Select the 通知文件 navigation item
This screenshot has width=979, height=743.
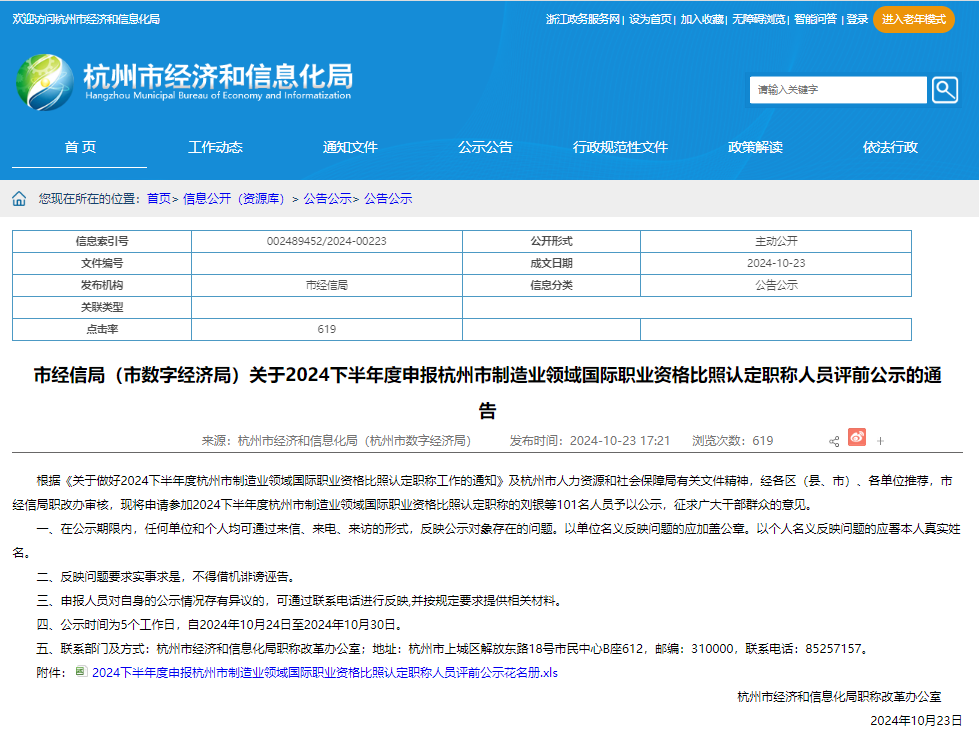pyautogui.click(x=350, y=147)
